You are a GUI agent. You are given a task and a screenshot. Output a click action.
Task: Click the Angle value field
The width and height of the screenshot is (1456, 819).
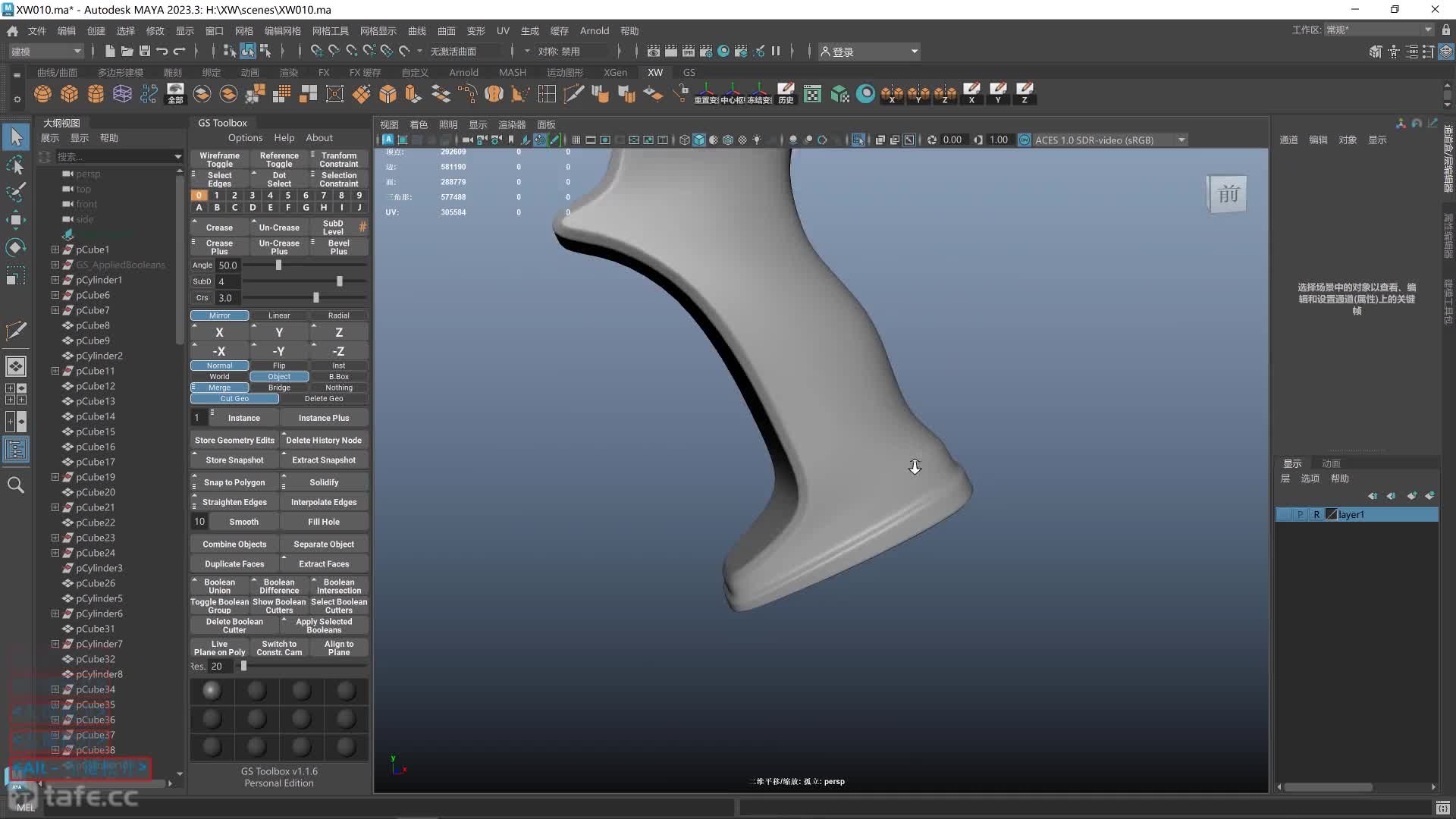click(228, 265)
